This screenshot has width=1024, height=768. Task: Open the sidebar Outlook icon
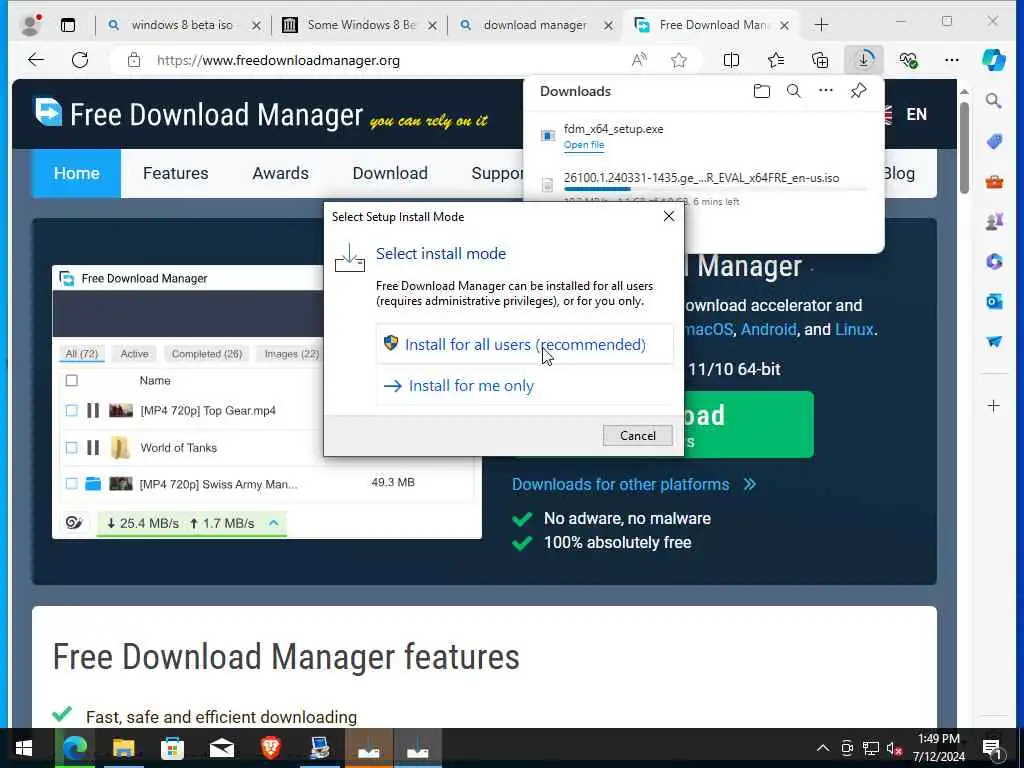[994, 301]
